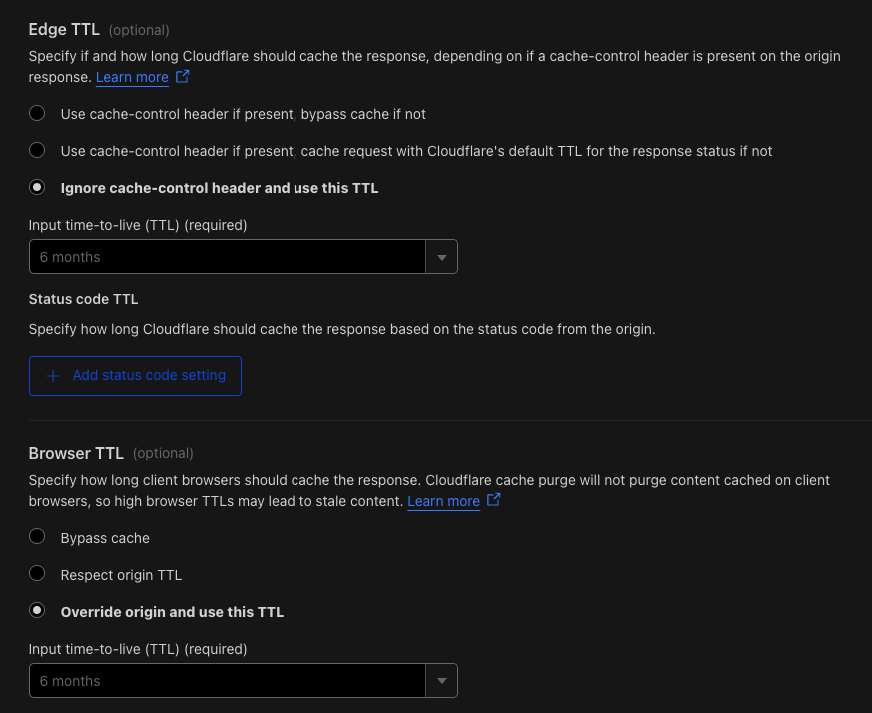Select Override origin and use this TTL
The width and height of the screenshot is (872, 713).
(x=37, y=611)
